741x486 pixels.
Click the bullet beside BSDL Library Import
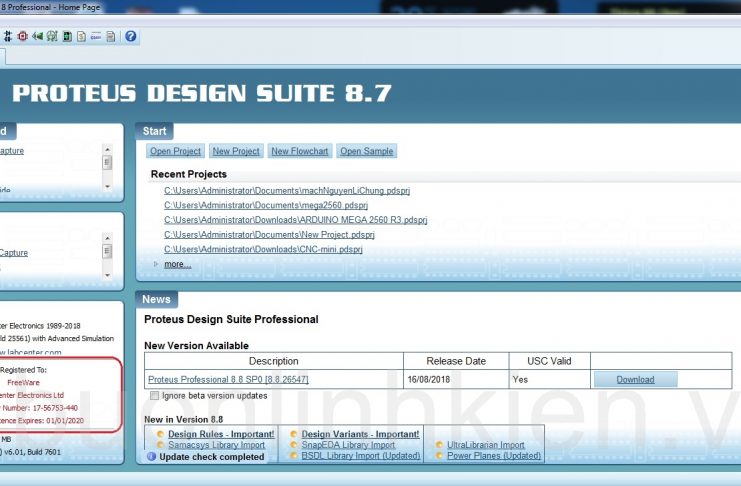click(293, 456)
